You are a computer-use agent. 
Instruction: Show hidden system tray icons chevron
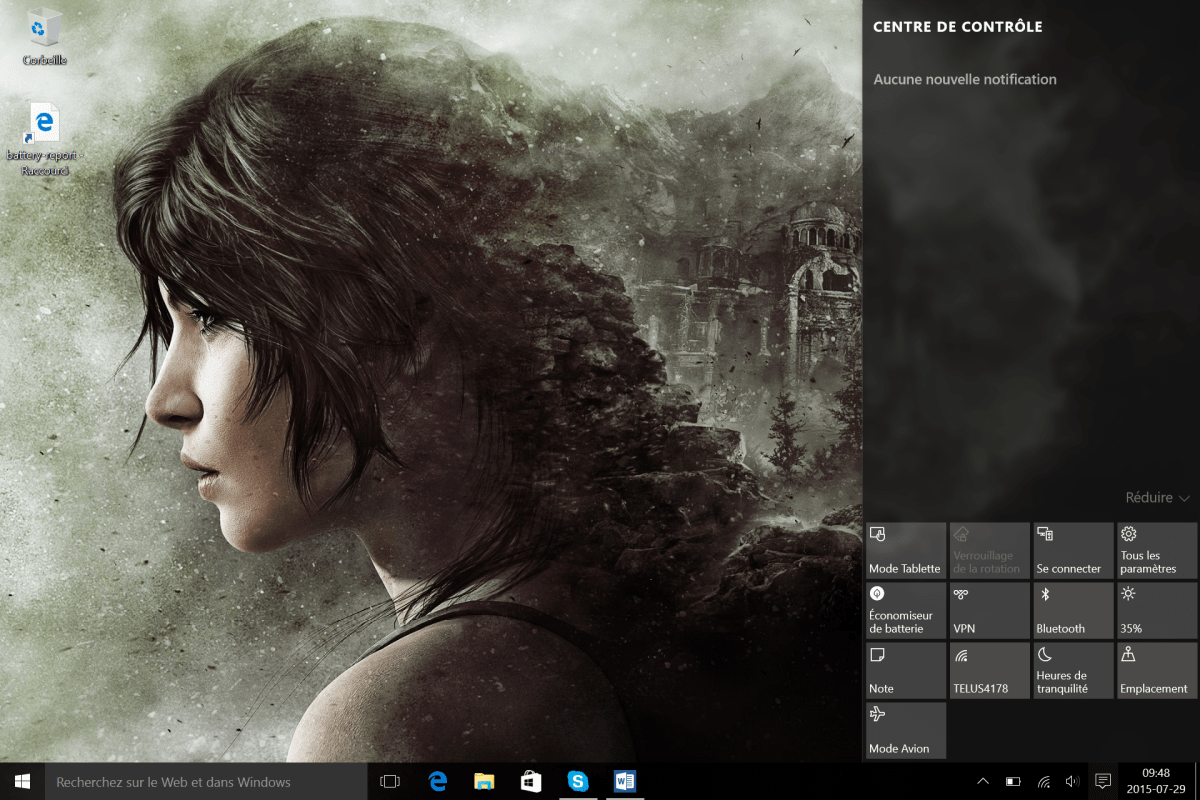tap(983, 781)
